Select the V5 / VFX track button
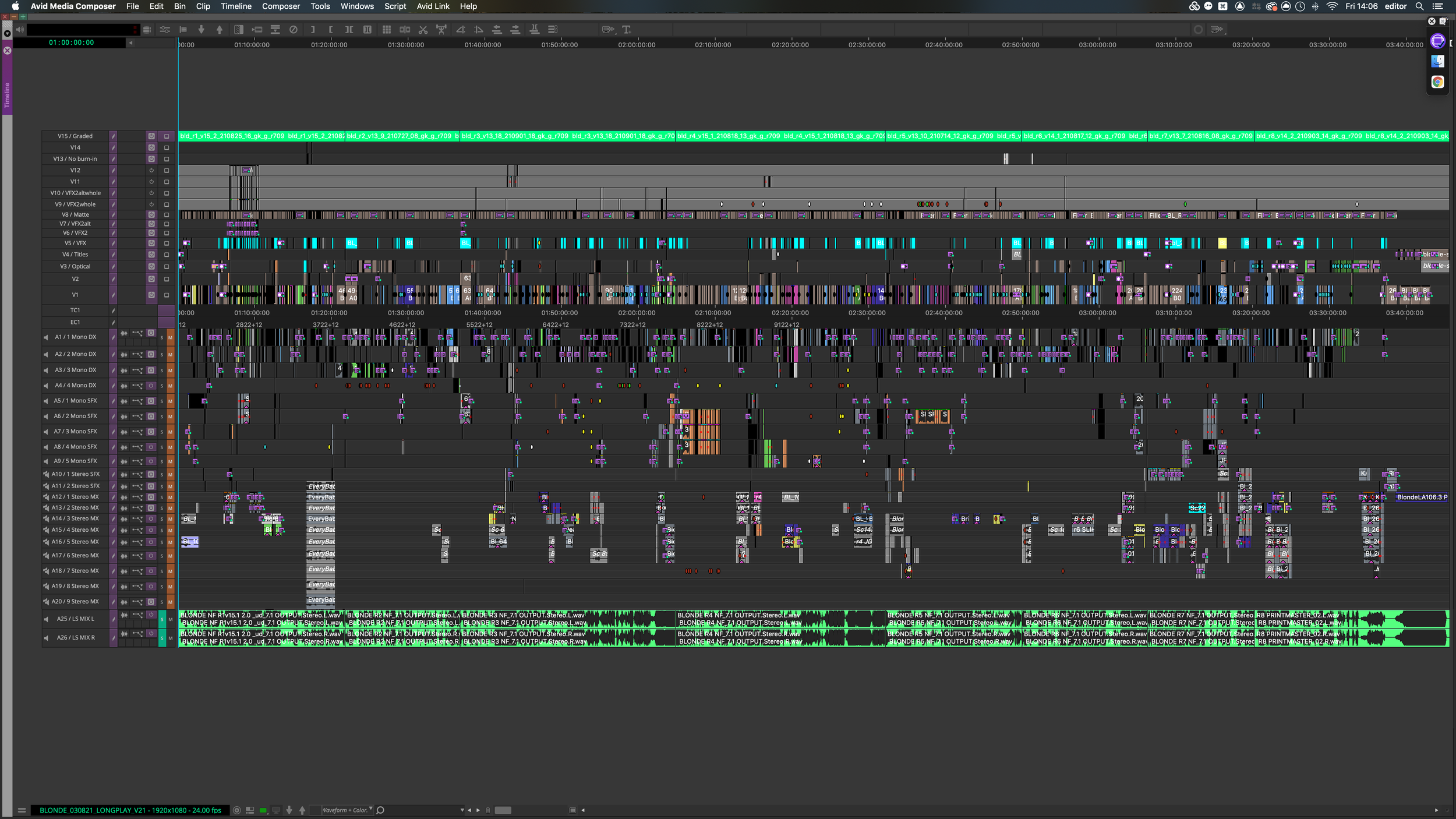The width and height of the screenshot is (1456, 819). (x=75, y=243)
